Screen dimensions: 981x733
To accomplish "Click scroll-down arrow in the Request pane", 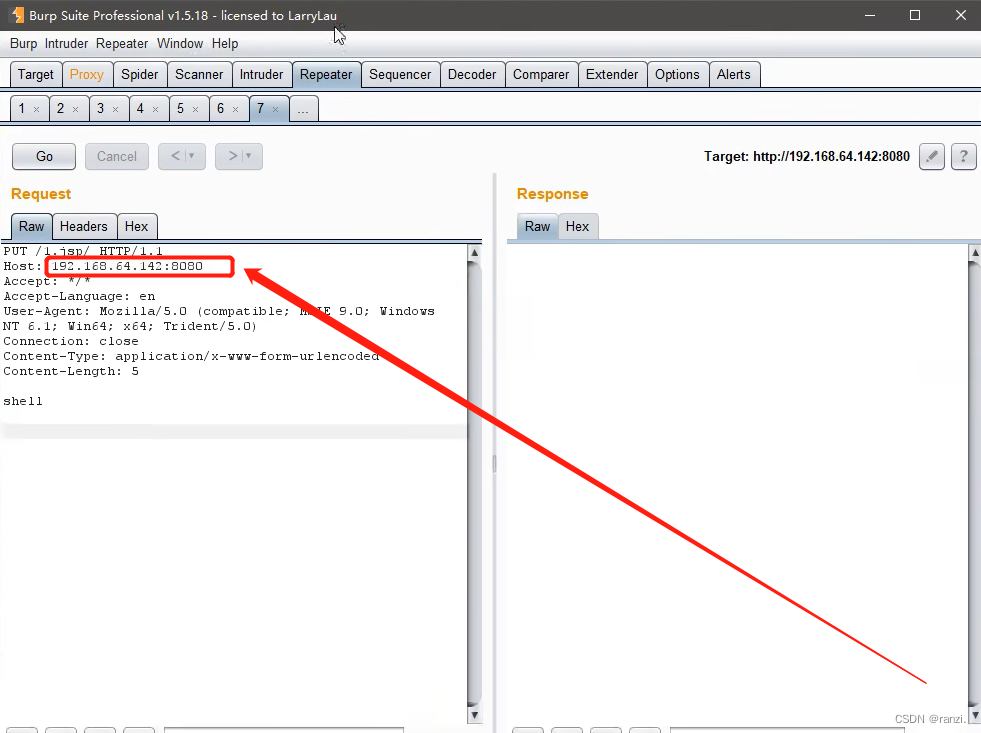I will click(x=474, y=715).
